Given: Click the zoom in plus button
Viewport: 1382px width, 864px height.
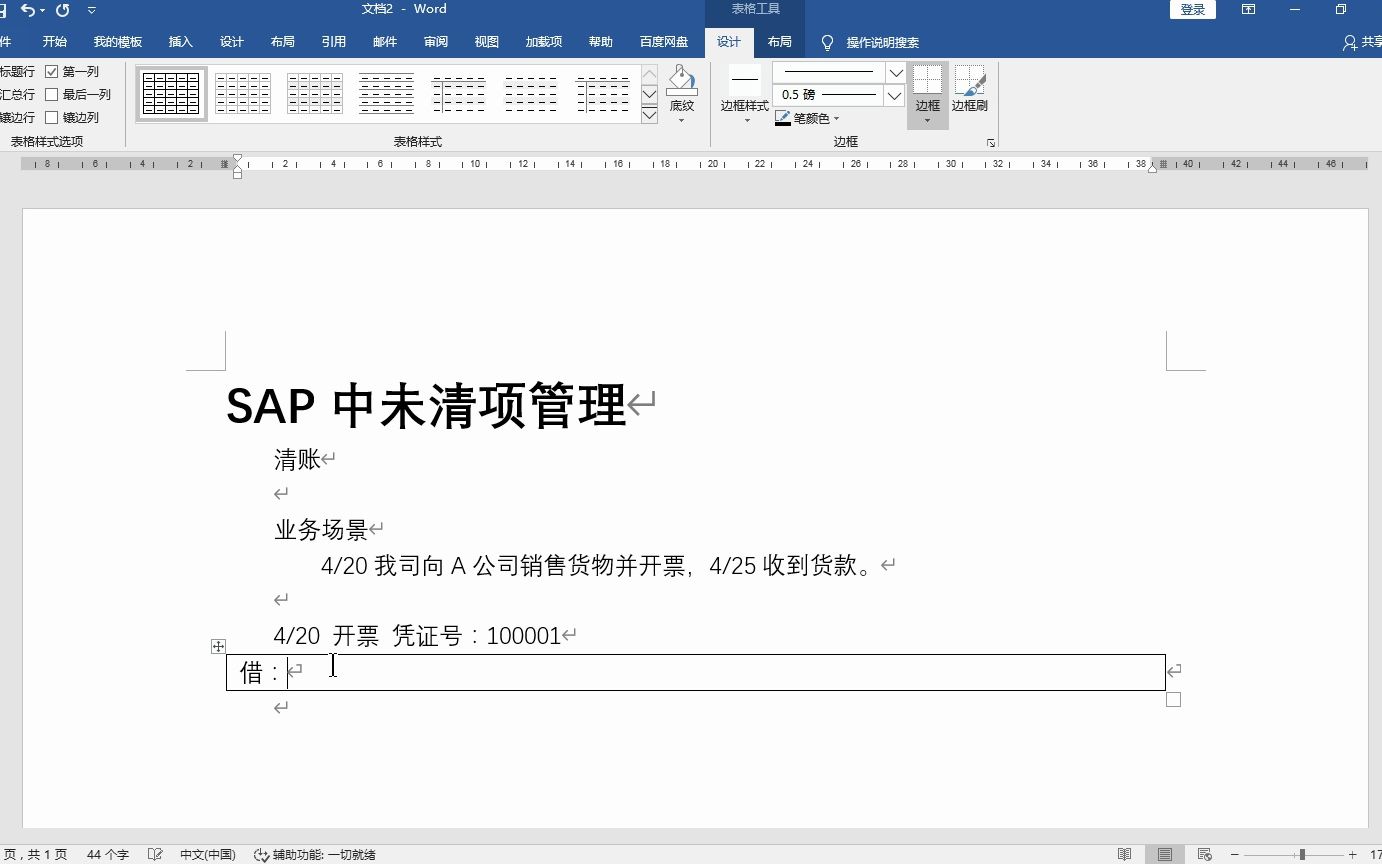Looking at the screenshot, I should click(1353, 855).
